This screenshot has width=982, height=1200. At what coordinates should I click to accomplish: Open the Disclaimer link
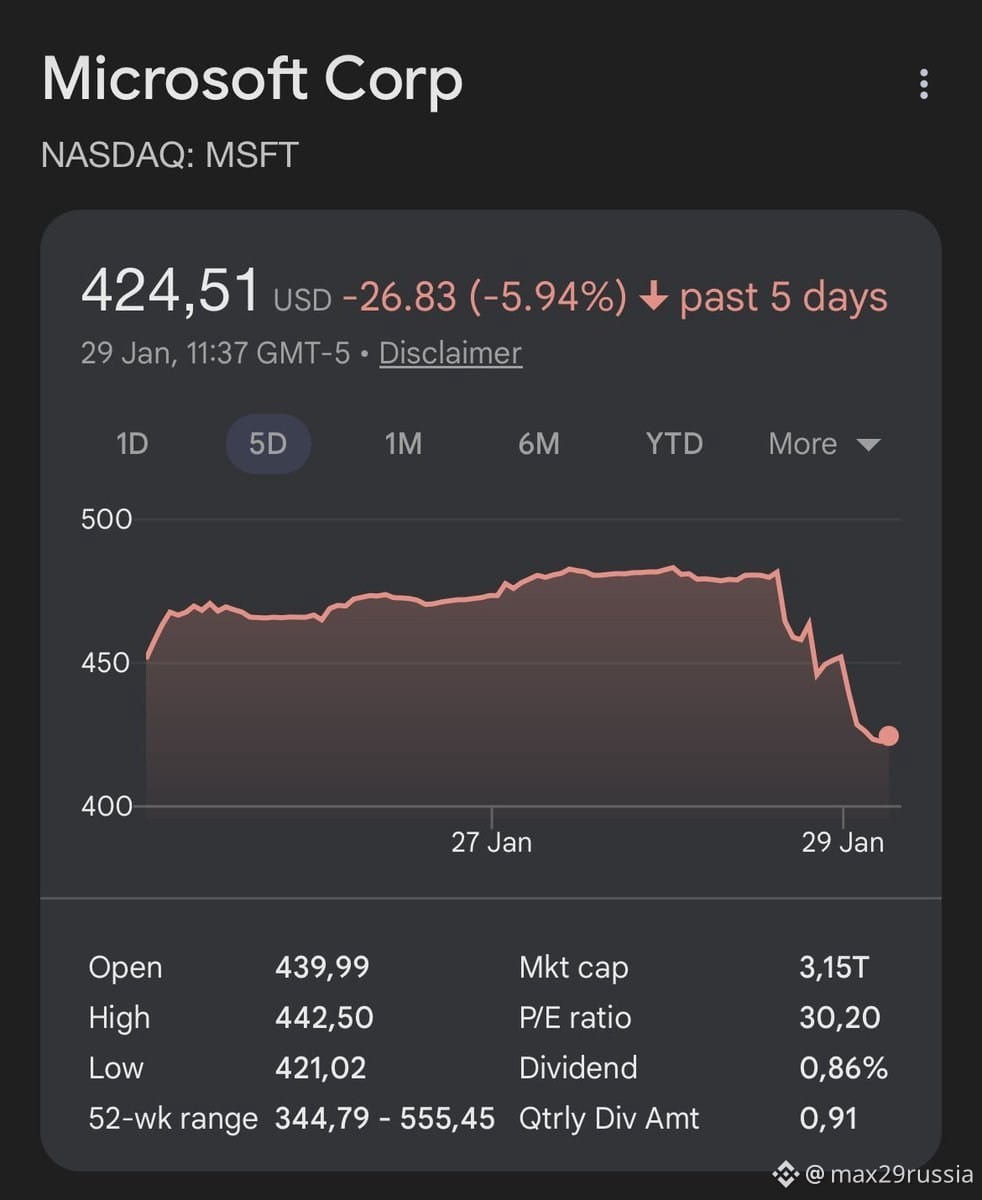click(x=450, y=353)
